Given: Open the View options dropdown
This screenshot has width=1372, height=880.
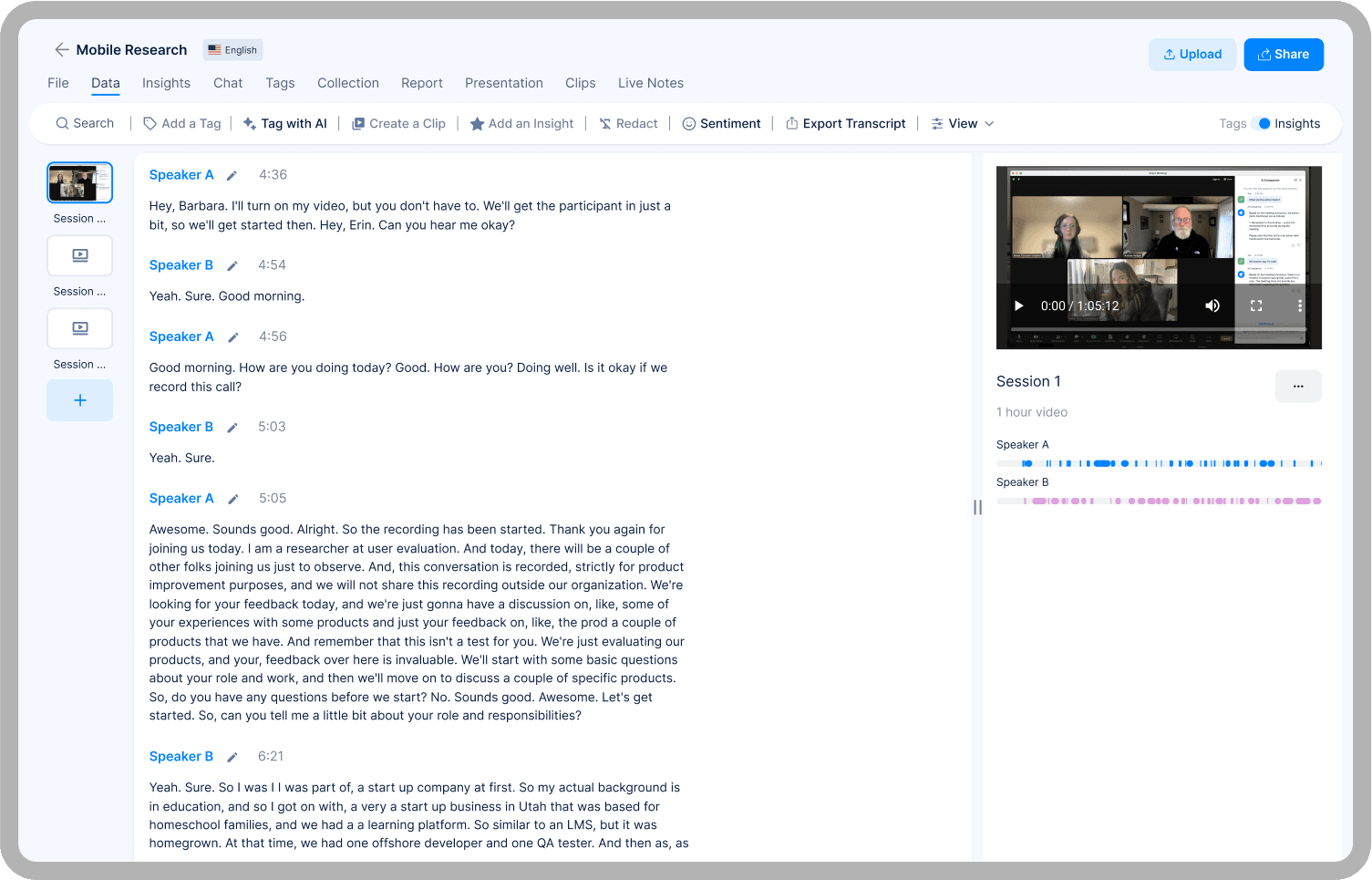Looking at the screenshot, I should 961,123.
